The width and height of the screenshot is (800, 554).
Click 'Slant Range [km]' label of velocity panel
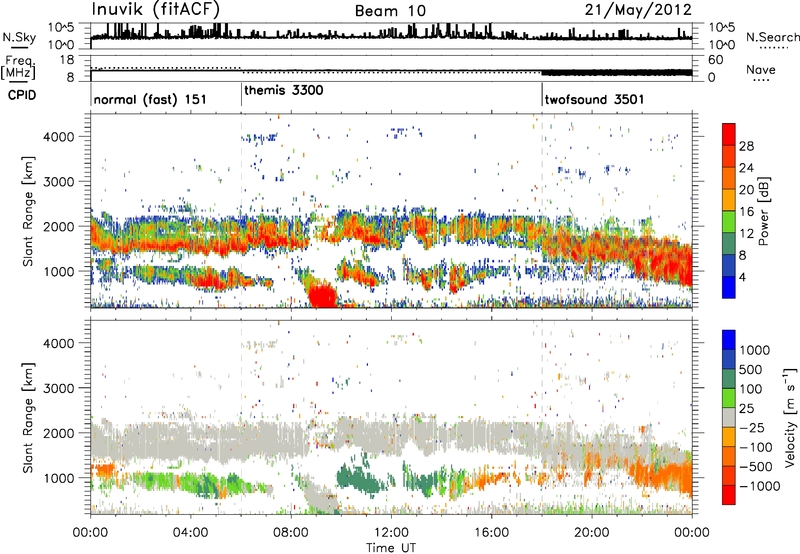[28, 417]
